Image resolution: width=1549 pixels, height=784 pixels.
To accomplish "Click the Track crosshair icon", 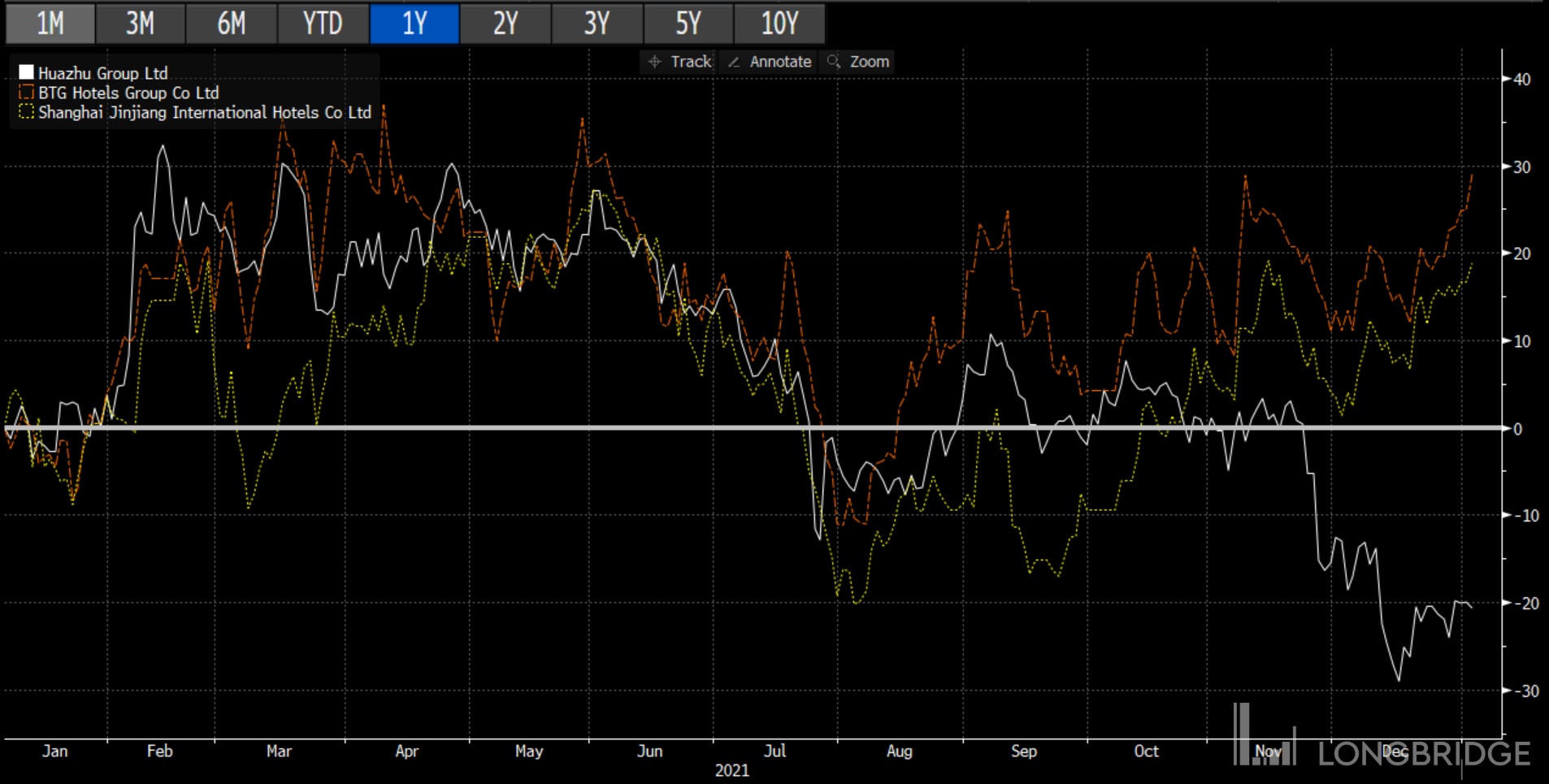I will tap(655, 62).
